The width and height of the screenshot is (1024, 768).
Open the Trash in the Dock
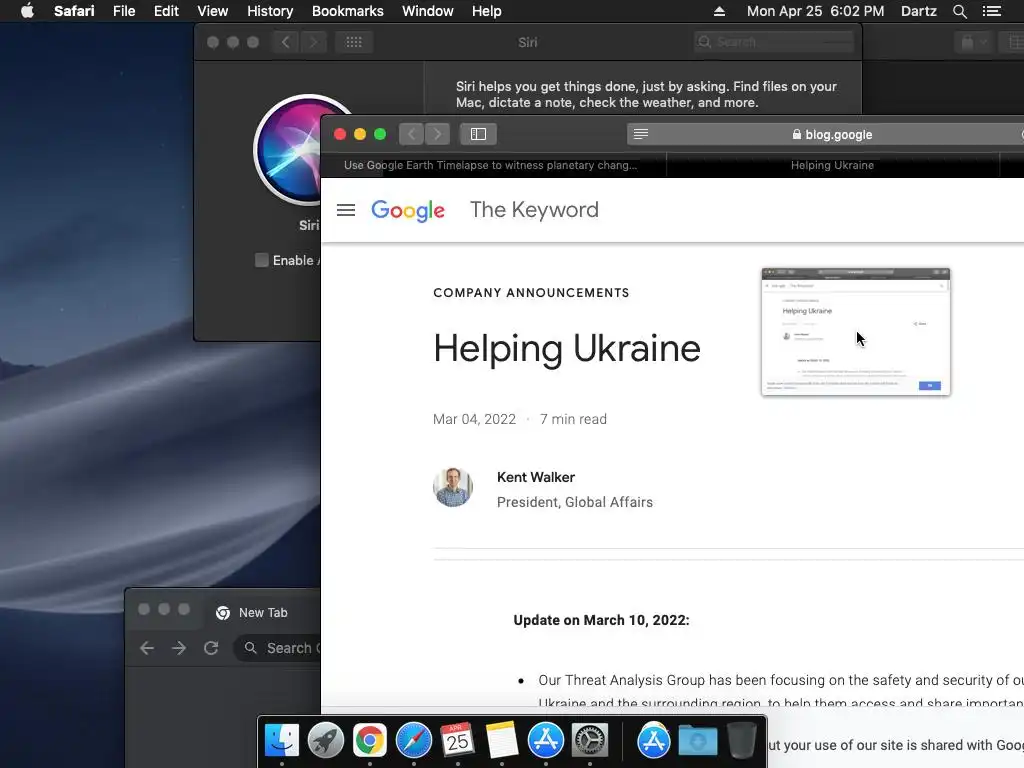click(741, 741)
